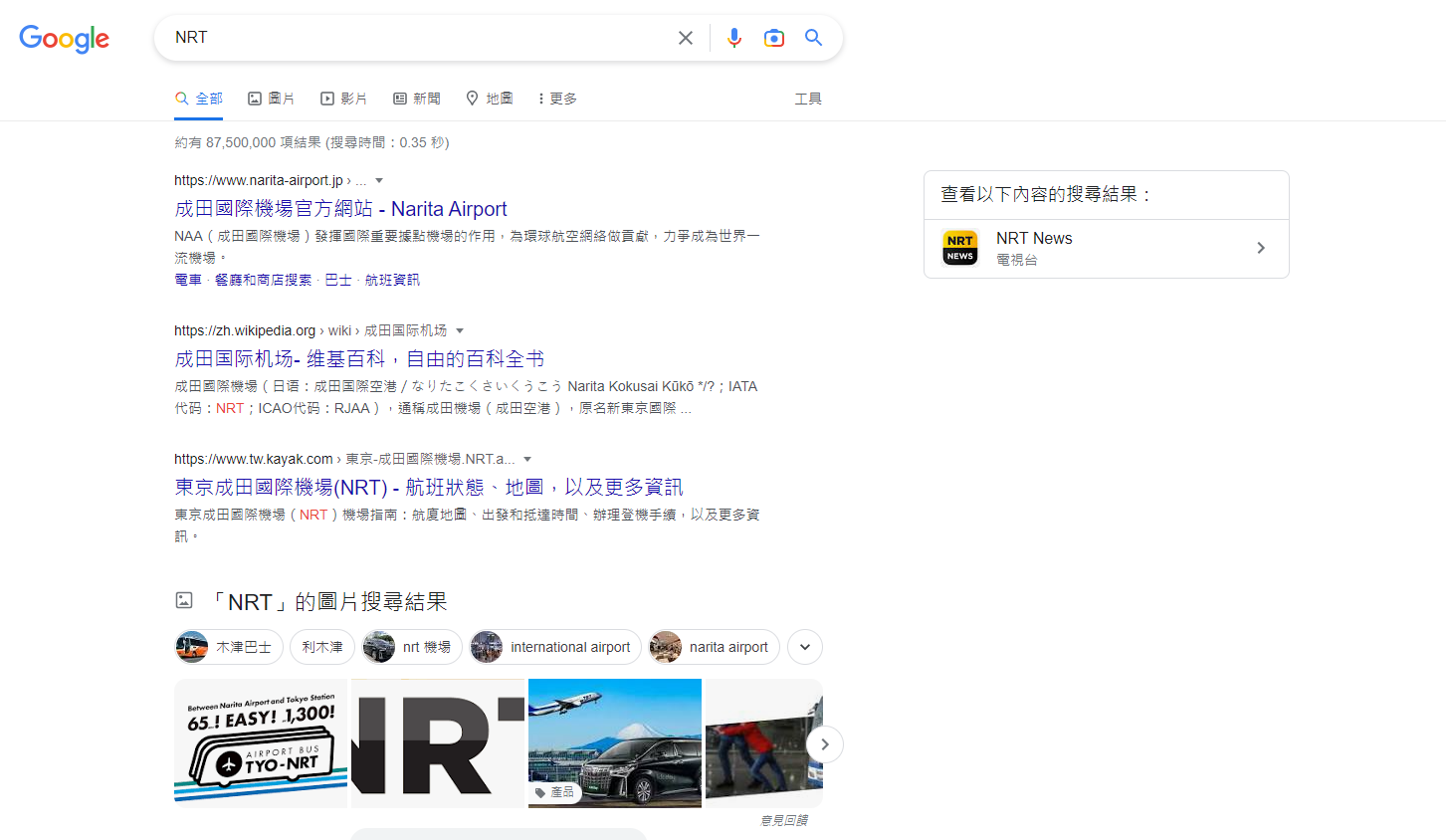The height and width of the screenshot is (840, 1446).
Task: Click the magnifier search submit icon
Action: (813, 38)
